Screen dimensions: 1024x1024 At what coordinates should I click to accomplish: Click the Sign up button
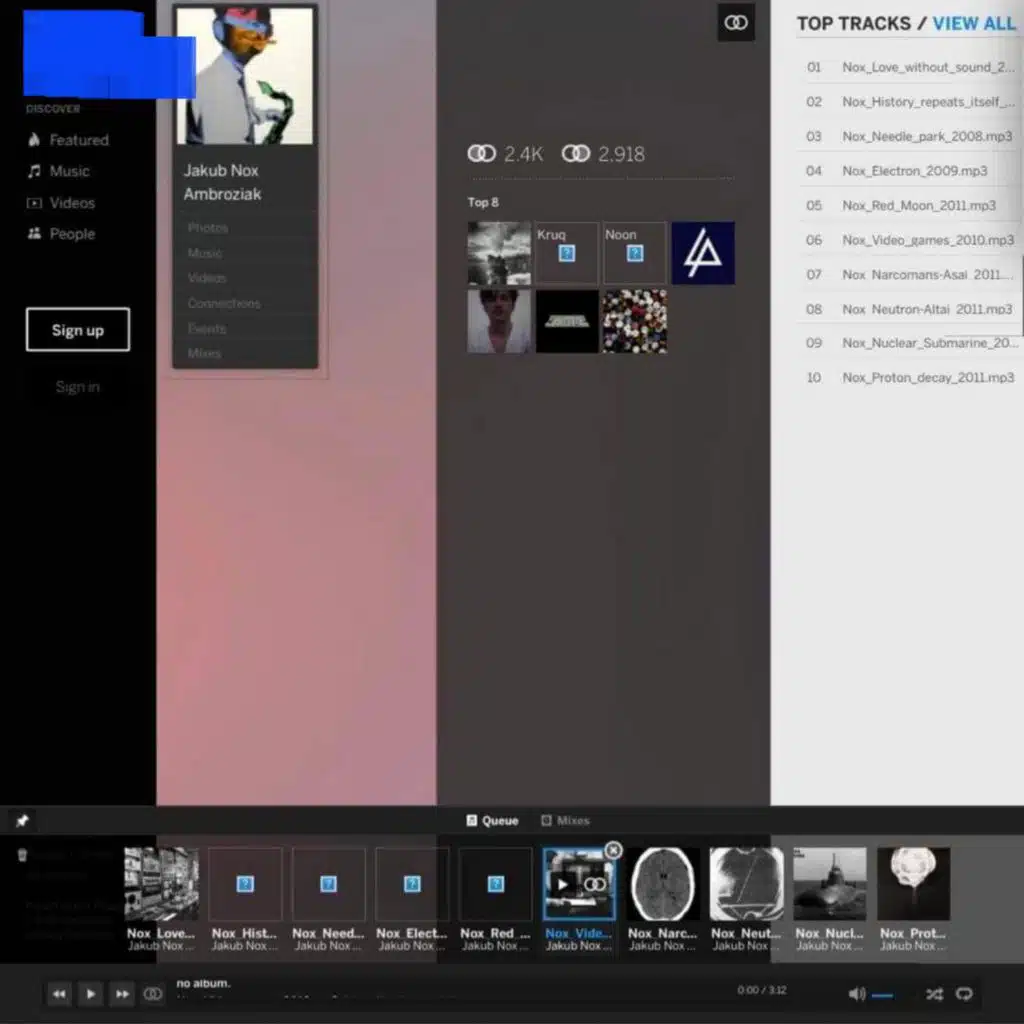tap(78, 330)
